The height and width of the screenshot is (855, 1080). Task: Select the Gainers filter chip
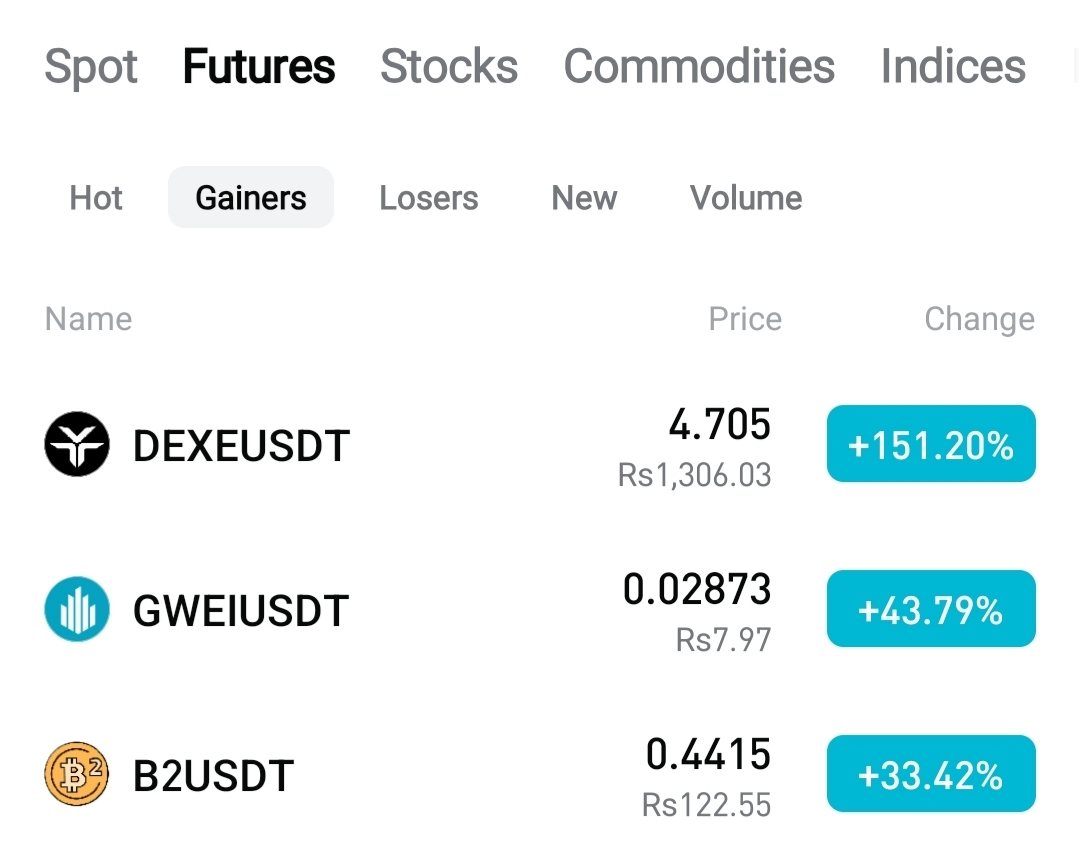click(251, 198)
